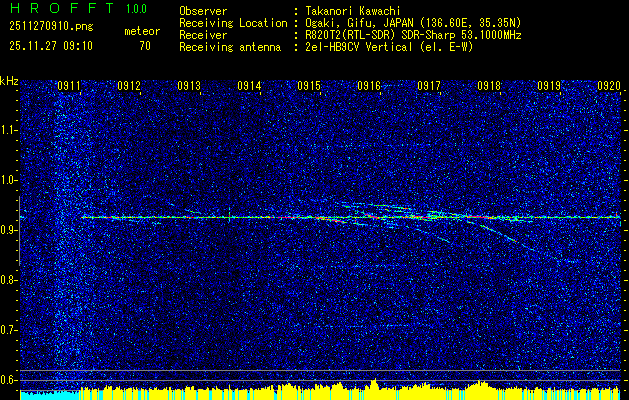
Task: Click frequency axis label 1.1
Action: pos(8,130)
